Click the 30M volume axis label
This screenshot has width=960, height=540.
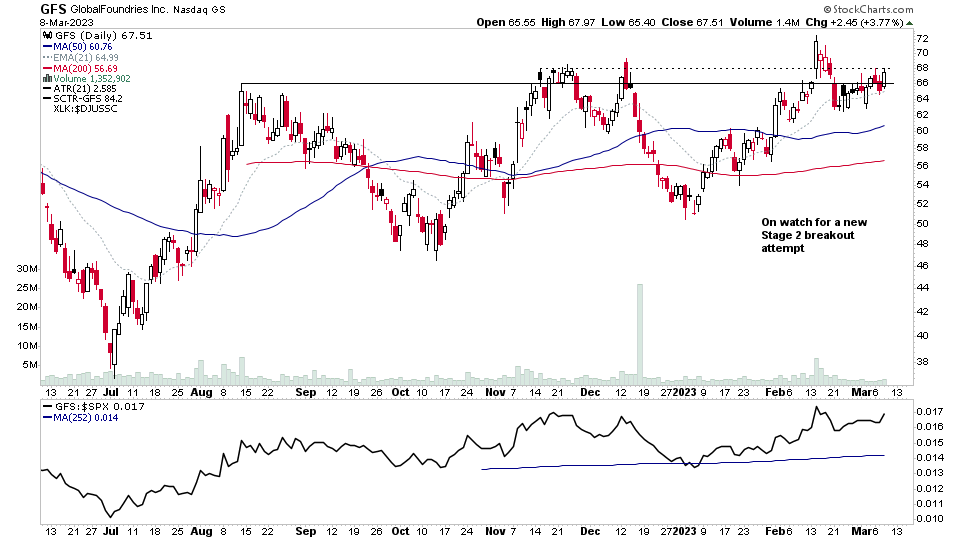pyautogui.click(x=27, y=269)
